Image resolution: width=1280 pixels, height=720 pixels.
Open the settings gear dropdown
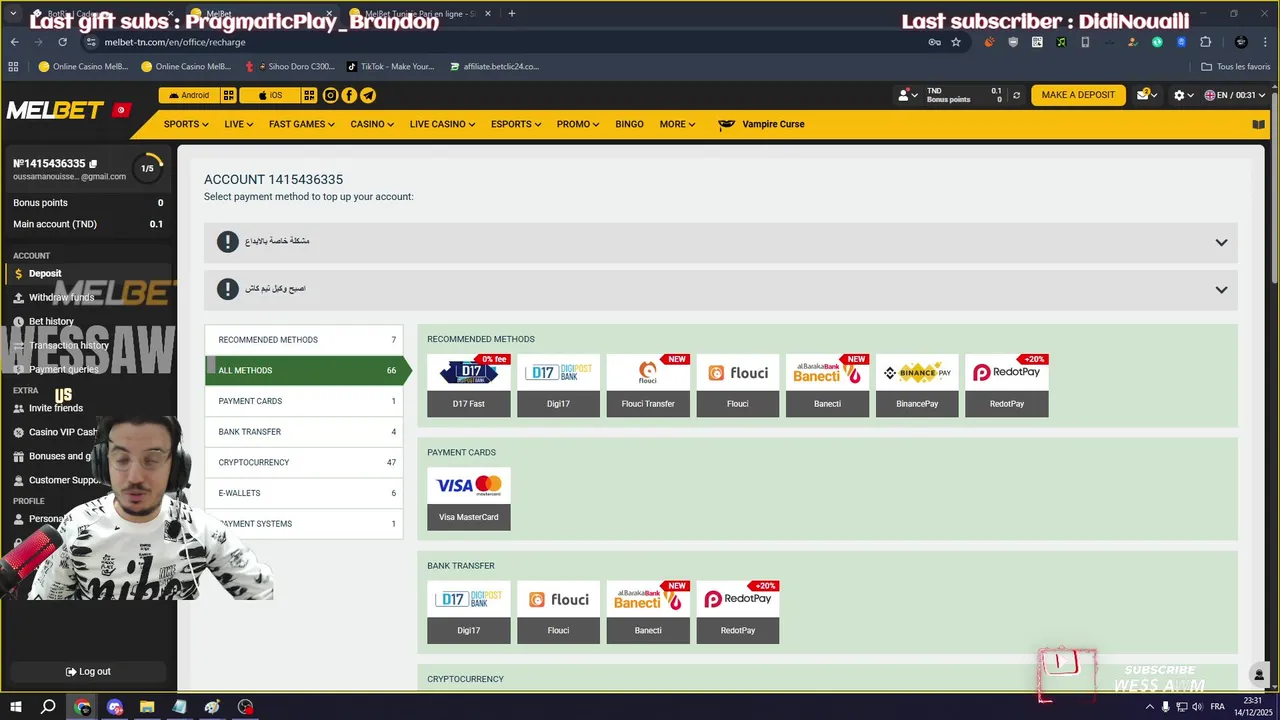click(1184, 95)
